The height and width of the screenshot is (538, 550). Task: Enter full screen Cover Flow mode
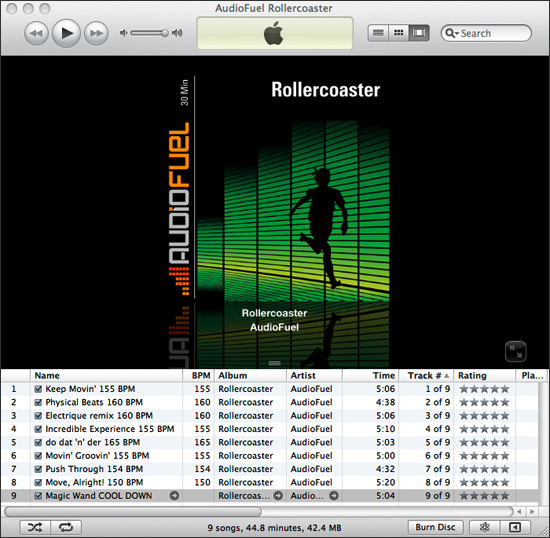tap(516, 351)
